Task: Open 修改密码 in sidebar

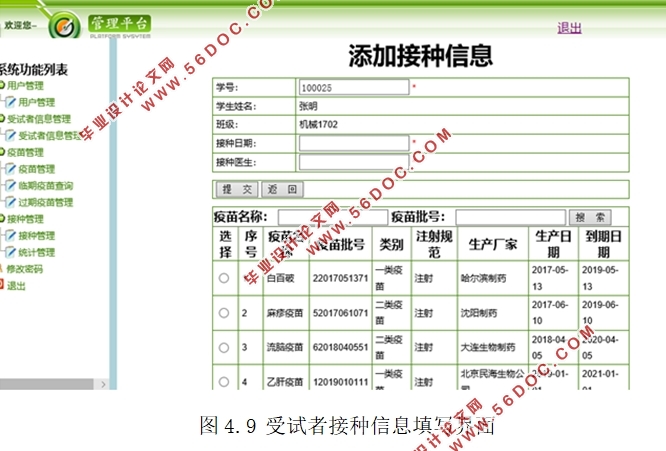Action: [x=25, y=269]
